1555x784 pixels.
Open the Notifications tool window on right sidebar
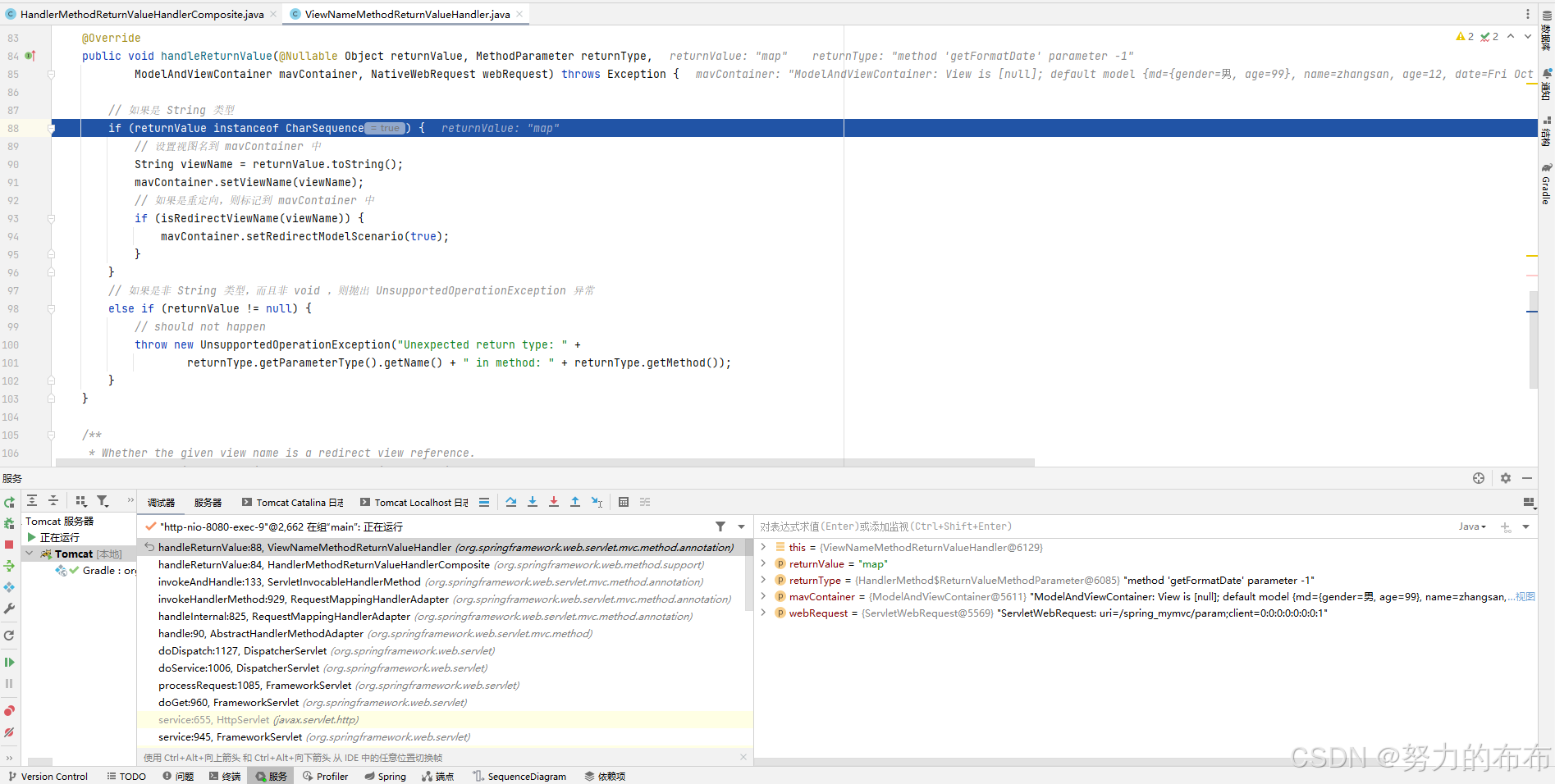[1546, 86]
